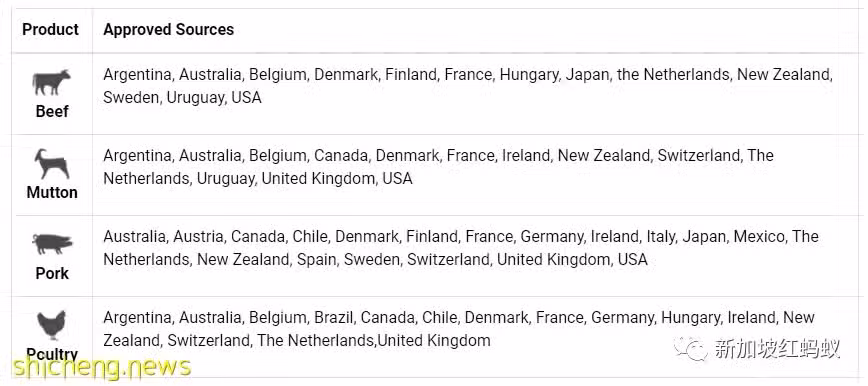Click the goat icon above Mutton

[51, 164]
